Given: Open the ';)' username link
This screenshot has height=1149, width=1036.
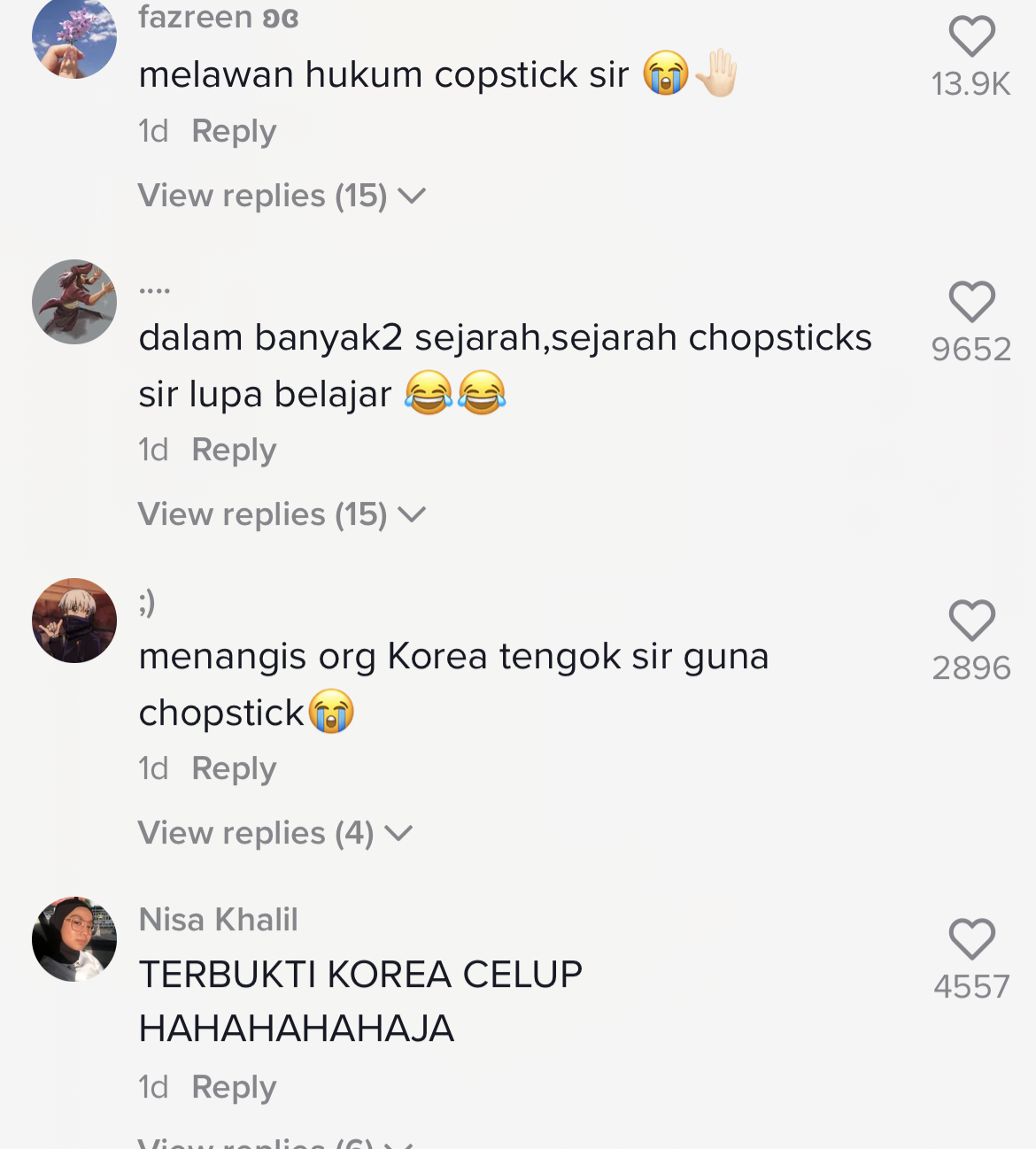Looking at the screenshot, I should point(147,602).
